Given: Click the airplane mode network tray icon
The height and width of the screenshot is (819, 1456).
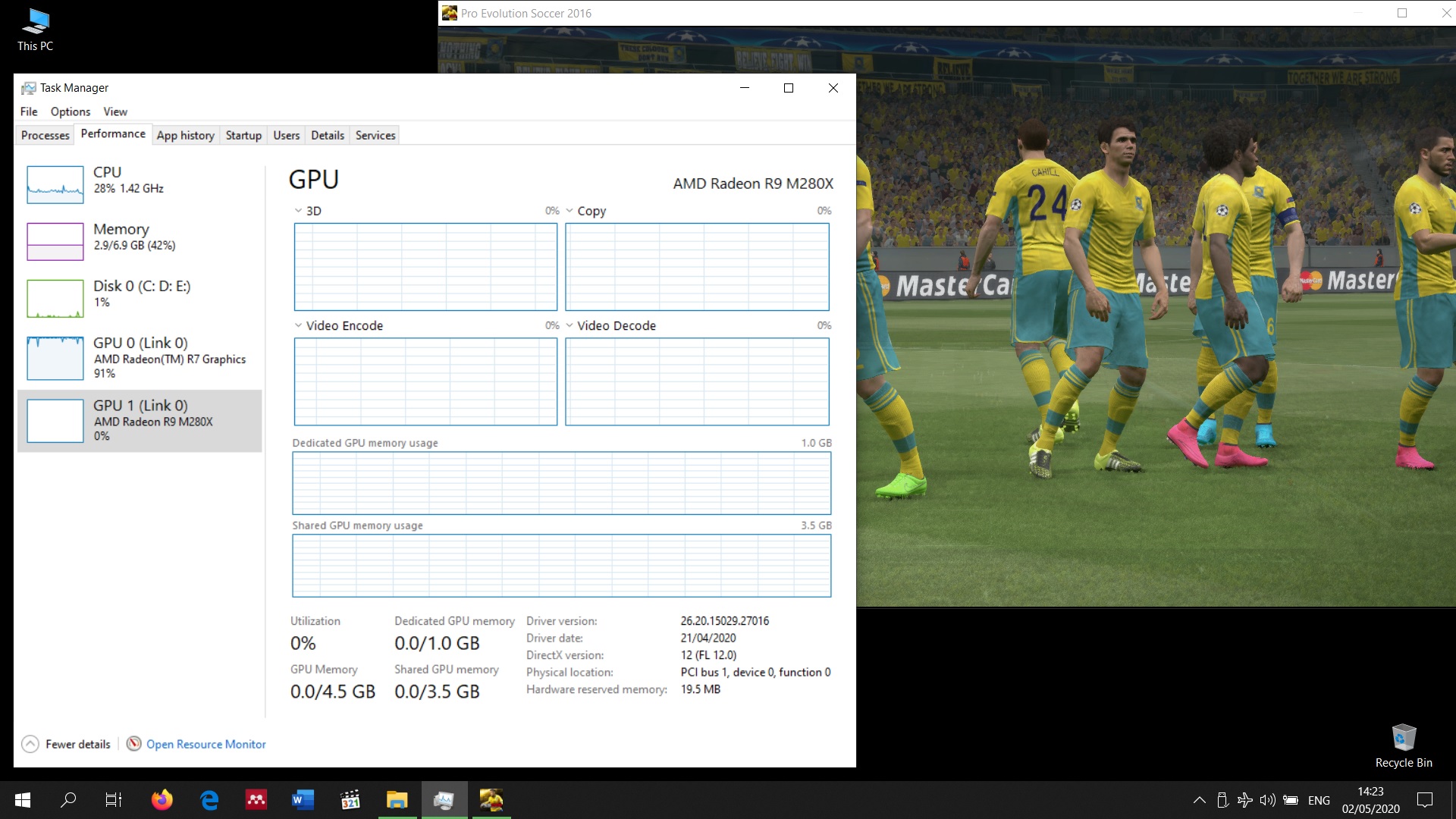Looking at the screenshot, I should point(1244,800).
